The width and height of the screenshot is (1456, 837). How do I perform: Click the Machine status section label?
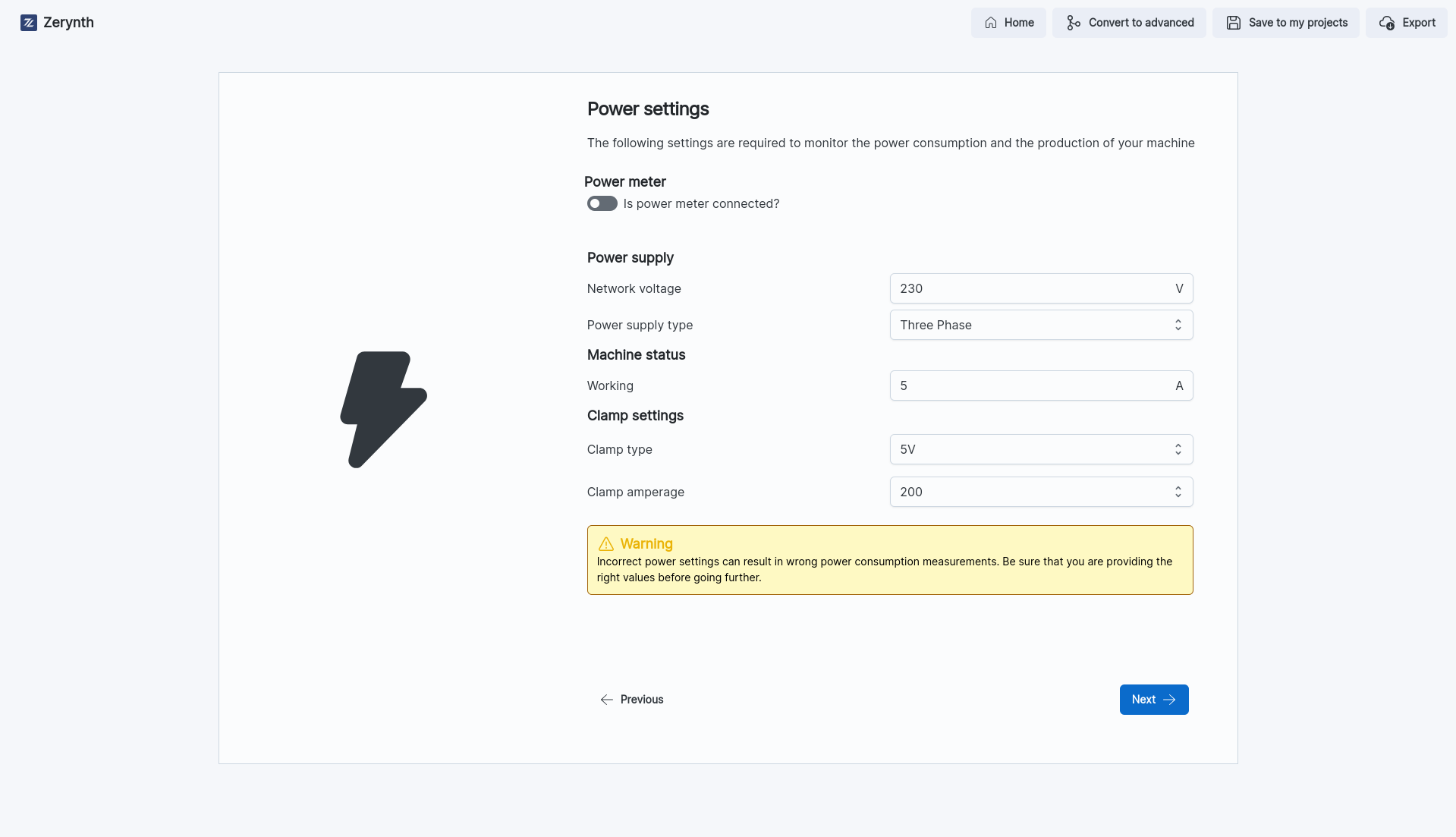636,355
